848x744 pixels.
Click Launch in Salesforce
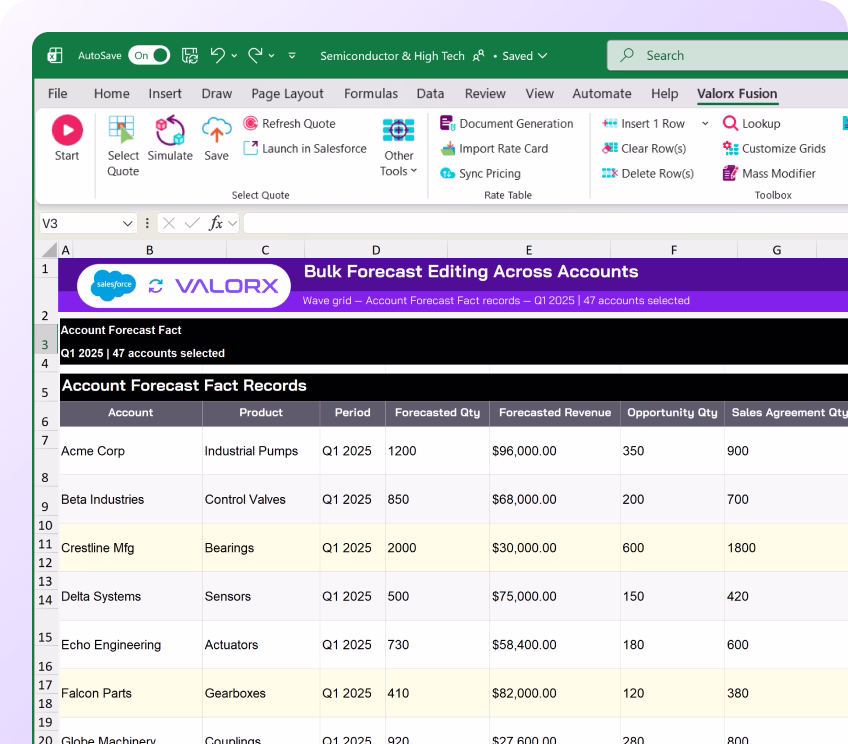[305, 149]
